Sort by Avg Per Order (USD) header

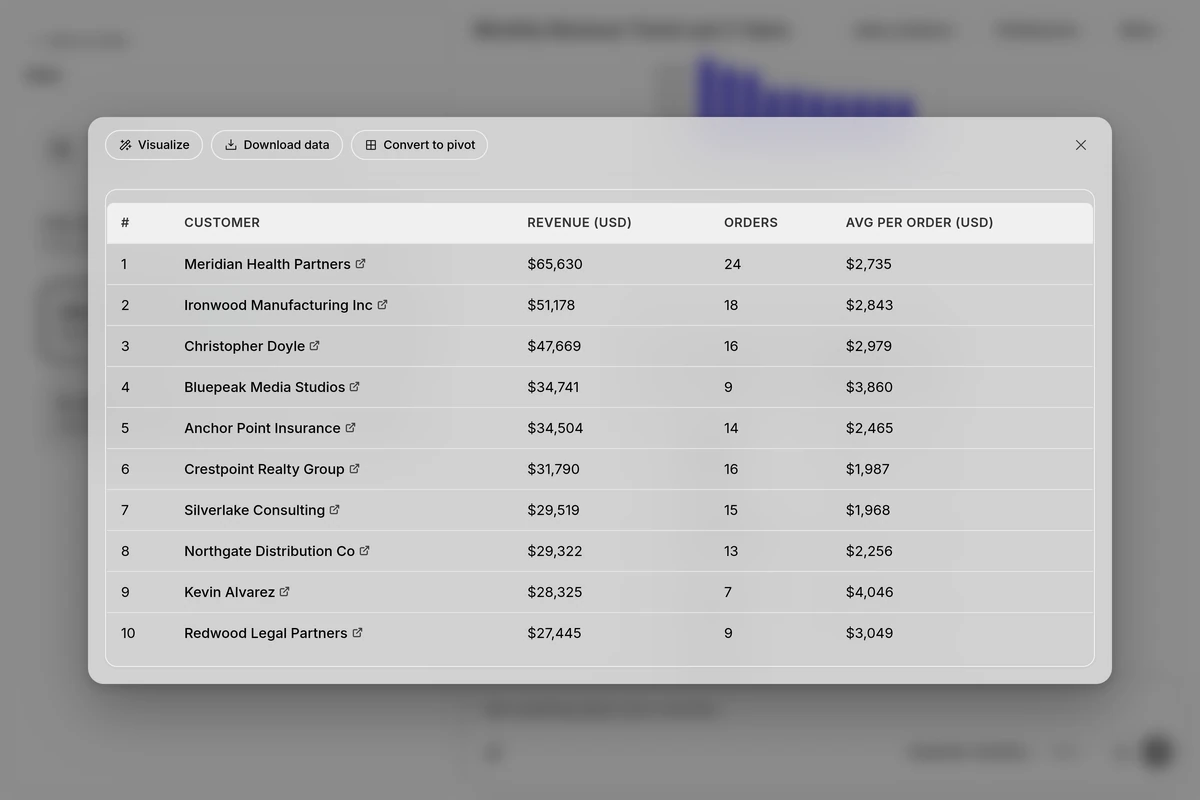(x=919, y=223)
